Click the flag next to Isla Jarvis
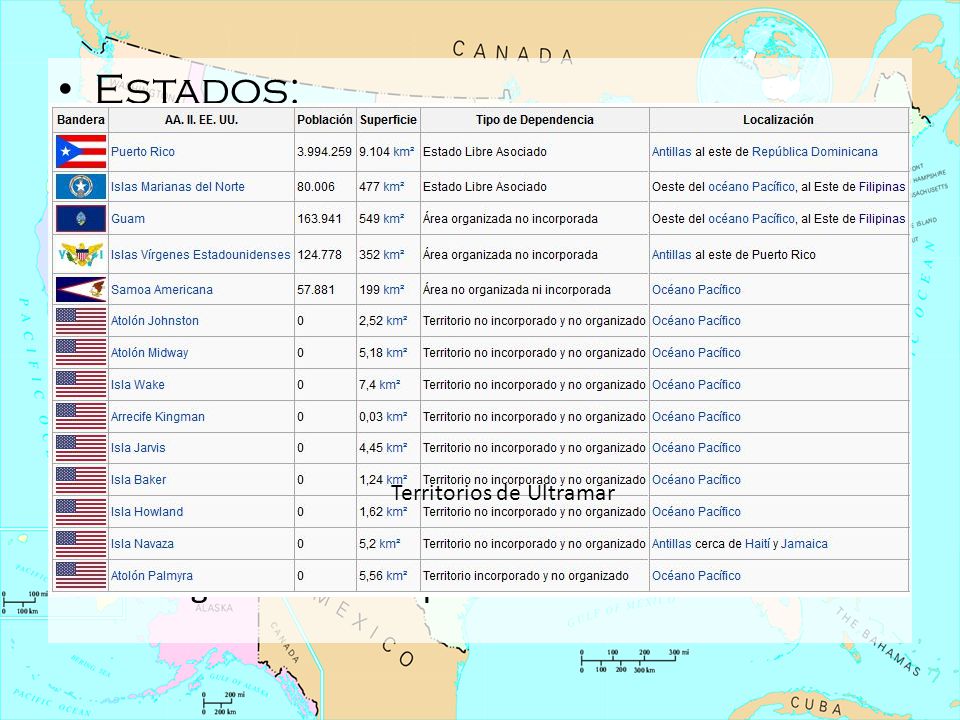 point(81,448)
